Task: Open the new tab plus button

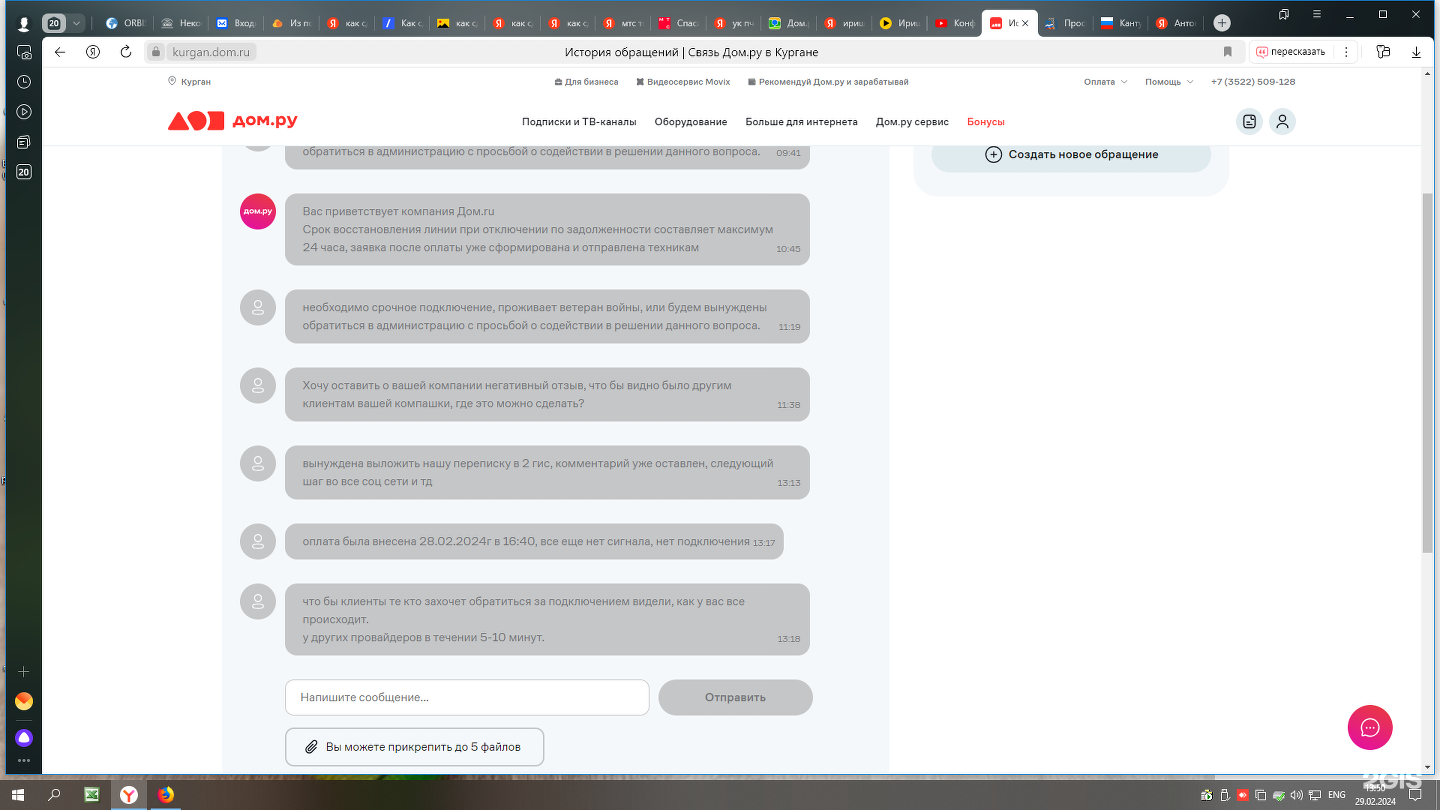Action: 1222,23
